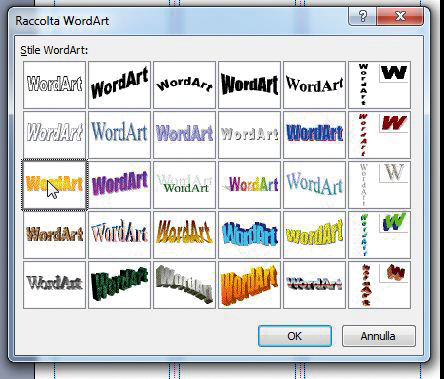Select the light gray vertical WordArt style

[x=380, y=185]
